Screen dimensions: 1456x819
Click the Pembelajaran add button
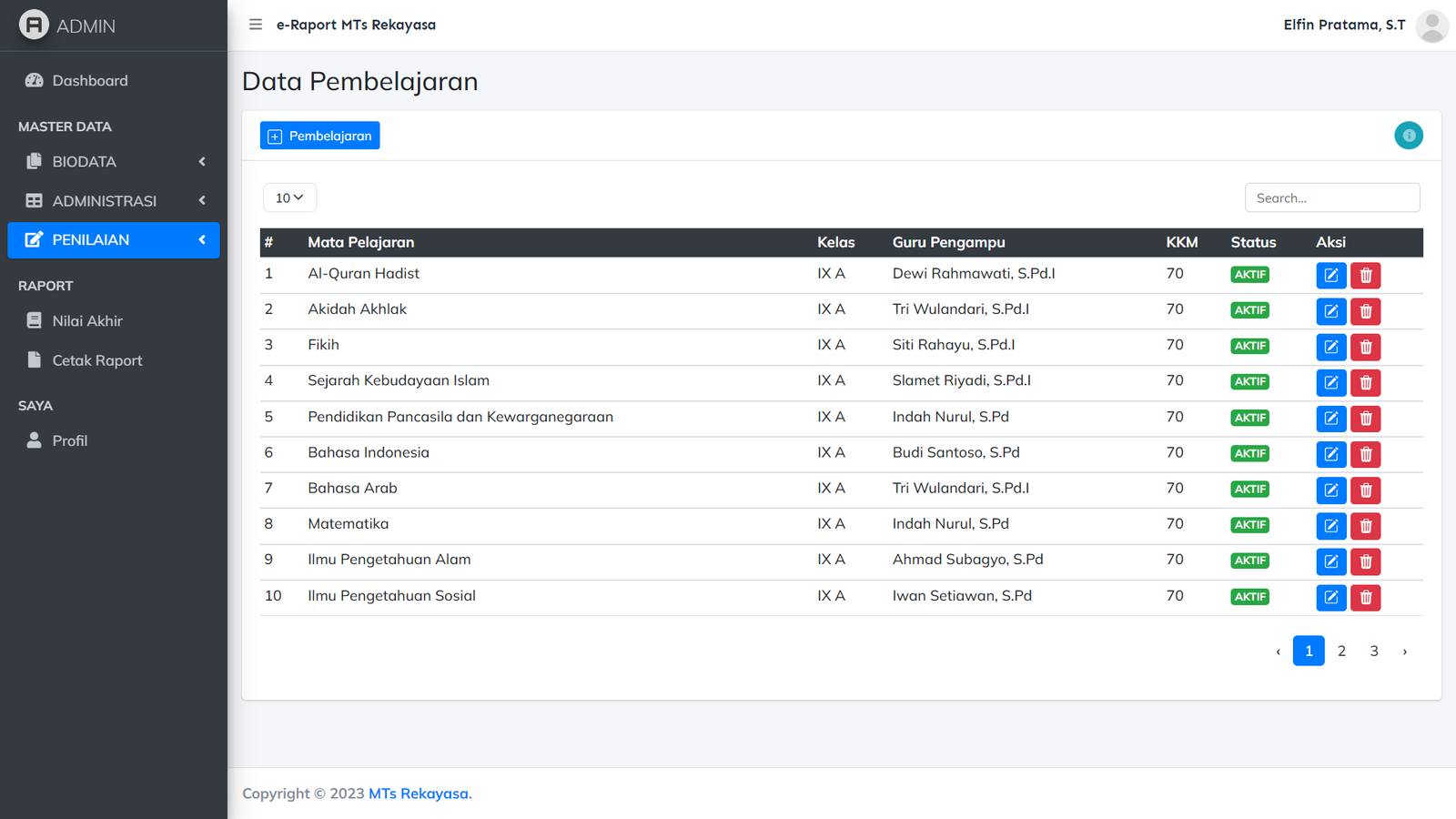click(x=319, y=136)
